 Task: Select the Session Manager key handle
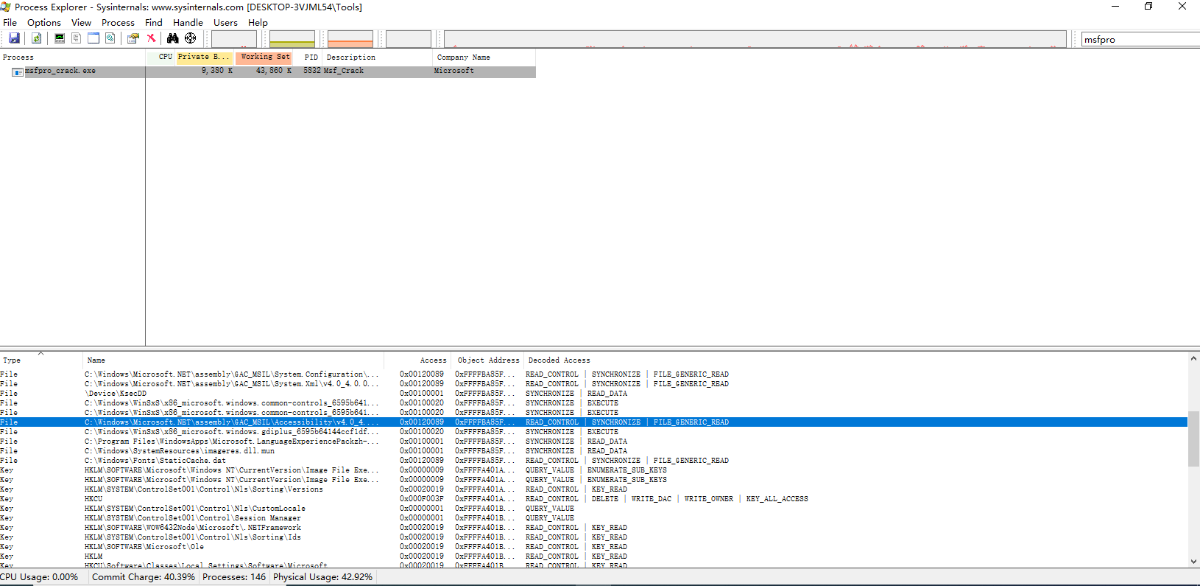point(593,518)
